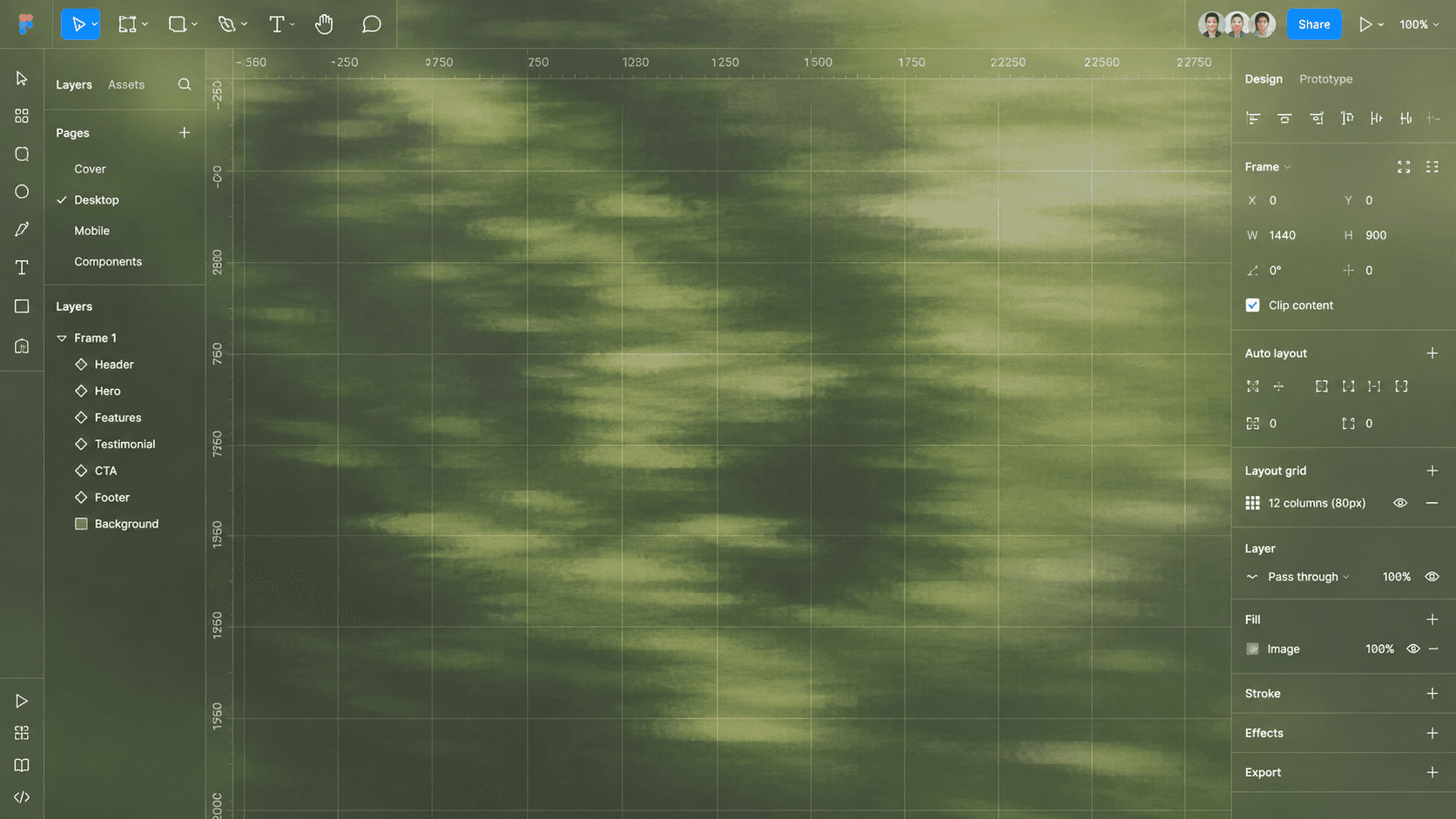Add a stroke with plus button
This screenshot has width=1456, height=819.
tap(1432, 694)
